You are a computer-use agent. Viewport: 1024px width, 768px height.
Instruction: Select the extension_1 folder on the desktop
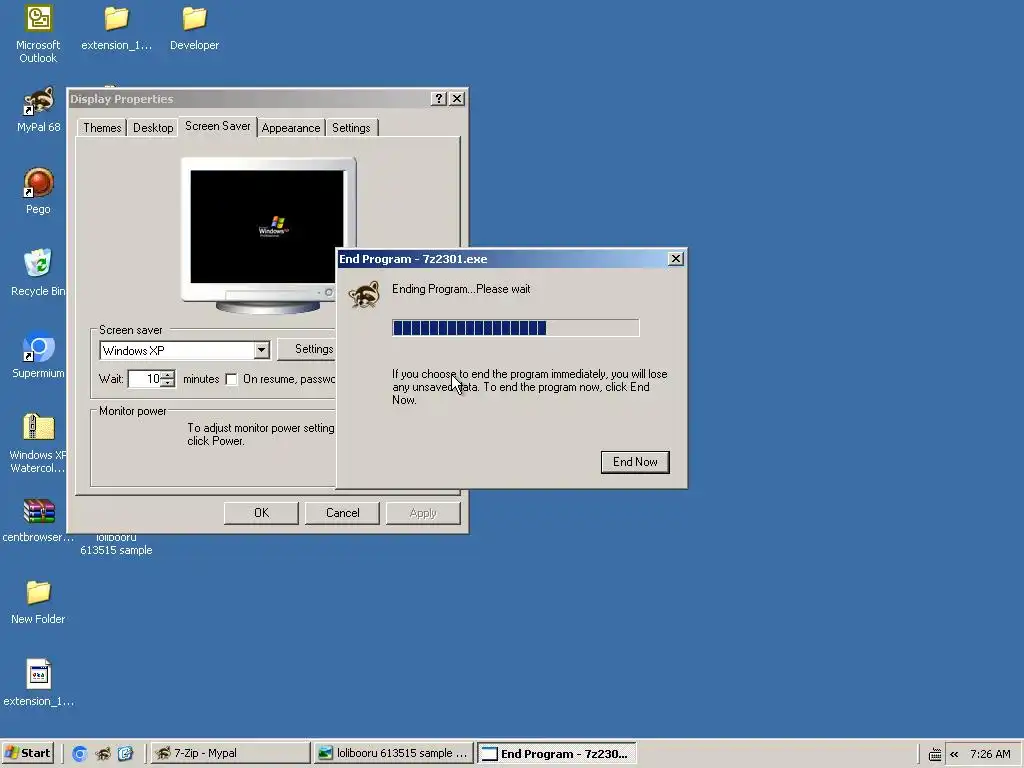coord(116,28)
